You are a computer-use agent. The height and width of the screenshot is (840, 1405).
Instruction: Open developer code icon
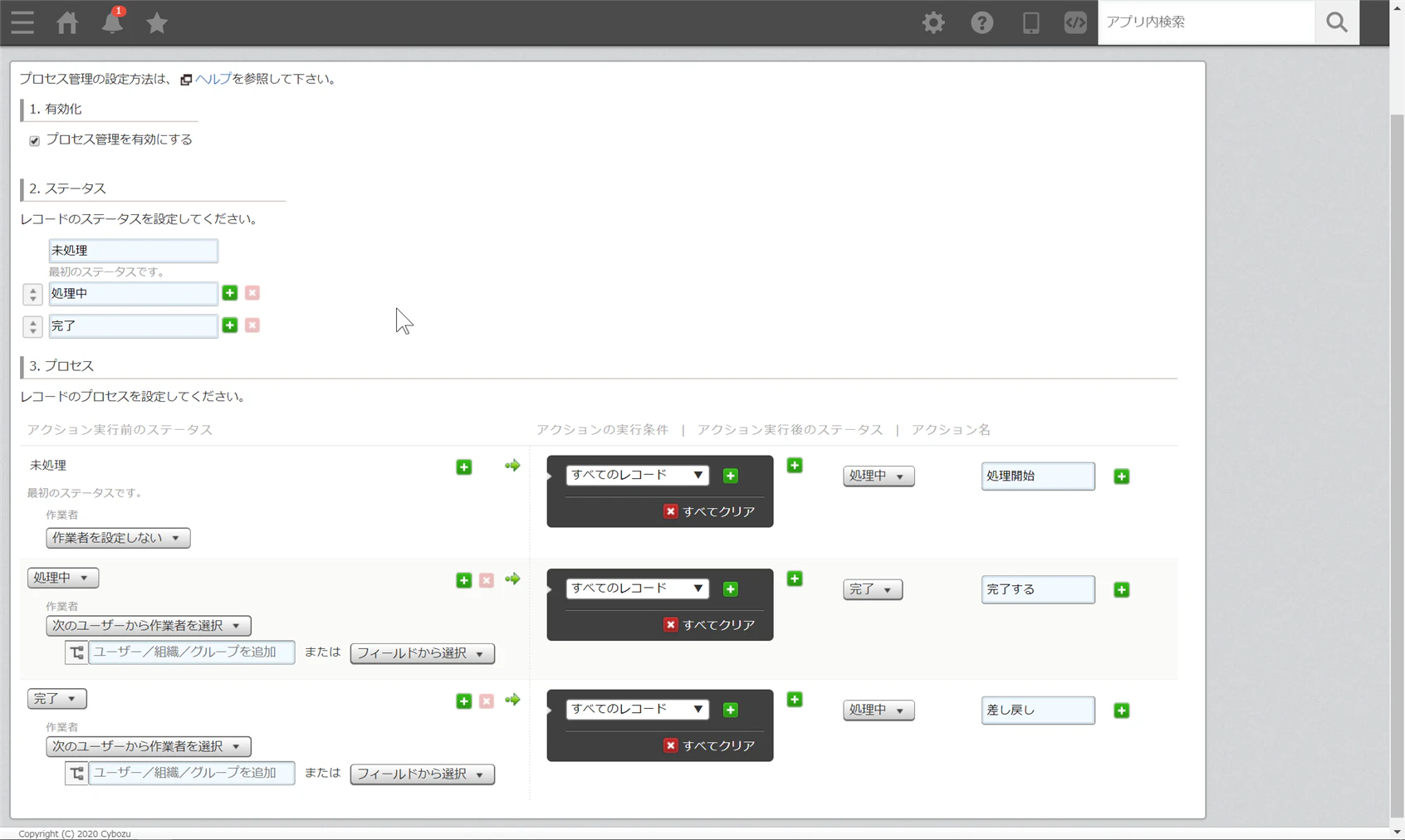tap(1075, 22)
